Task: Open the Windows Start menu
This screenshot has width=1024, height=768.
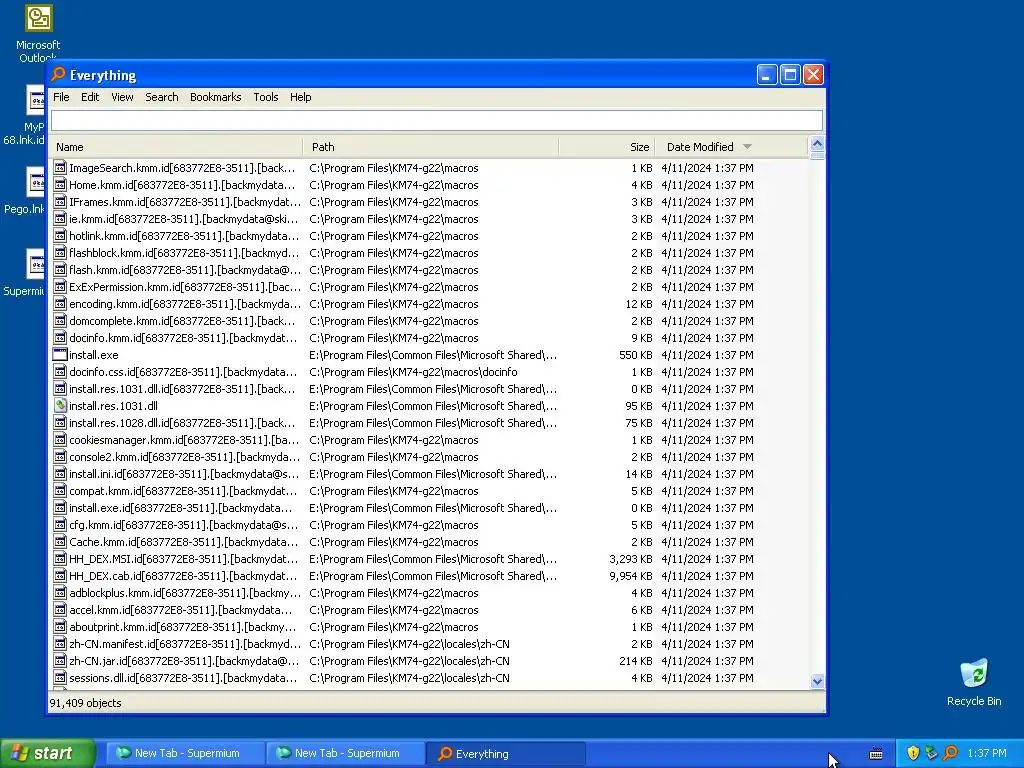Action: click(x=48, y=753)
